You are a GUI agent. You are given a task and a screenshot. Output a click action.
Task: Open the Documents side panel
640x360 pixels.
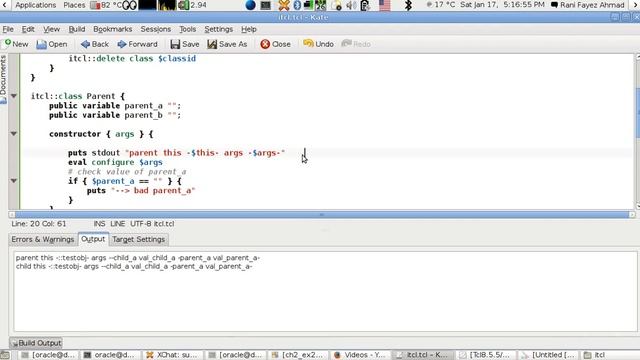tap(3, 80)
